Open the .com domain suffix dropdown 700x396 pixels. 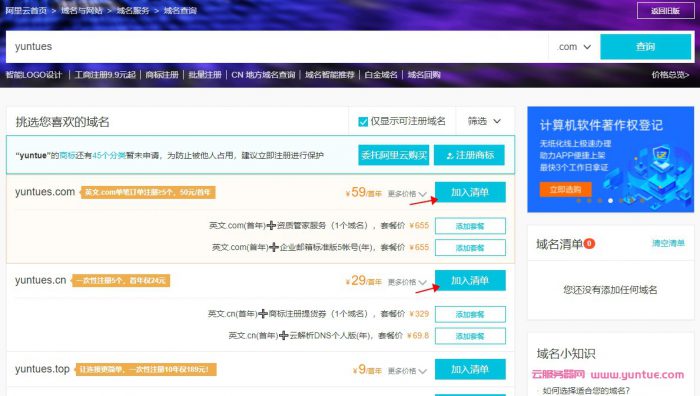(574, 46)
